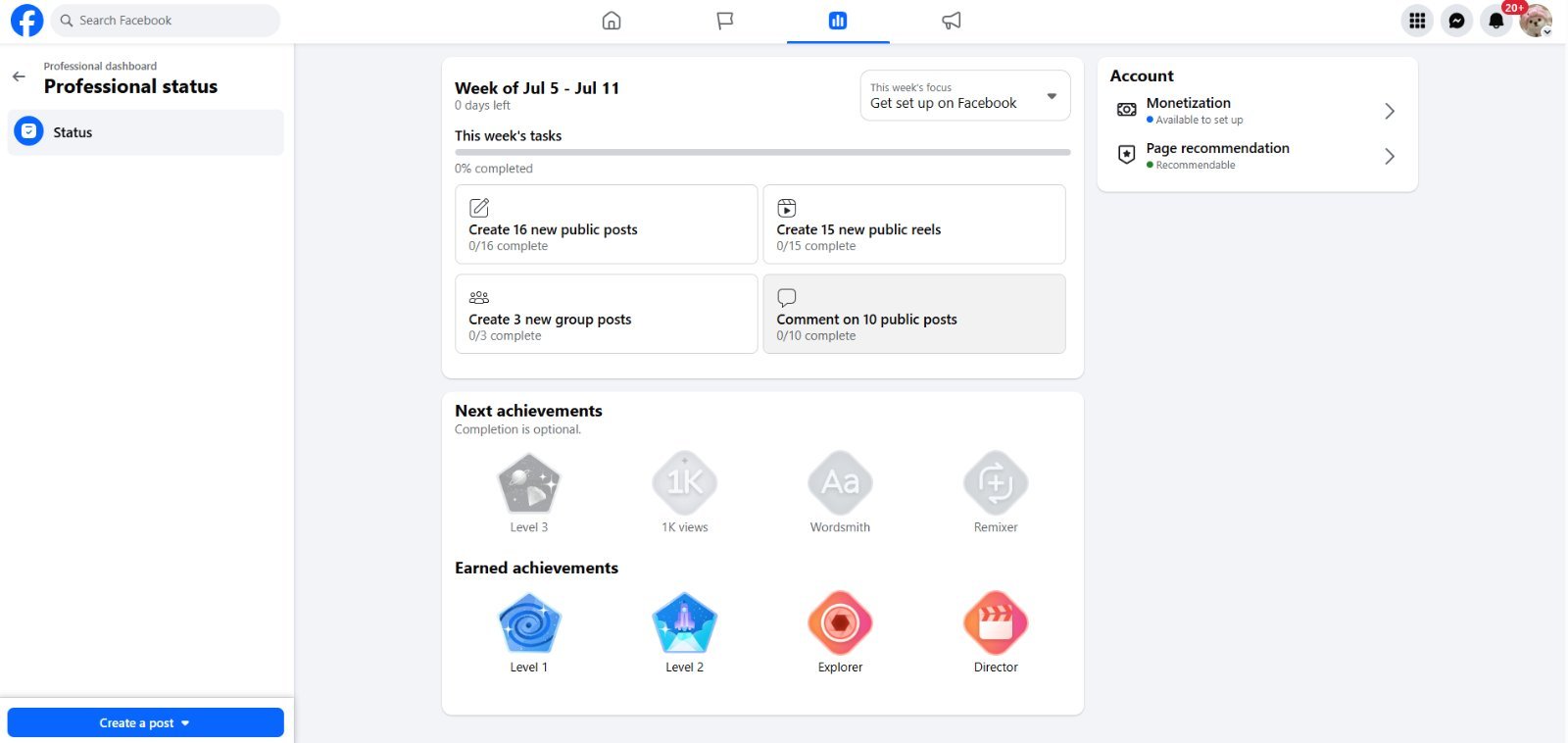The image size is (1568, 743).
Task: Go back with the left arrow
Action: 19,76
